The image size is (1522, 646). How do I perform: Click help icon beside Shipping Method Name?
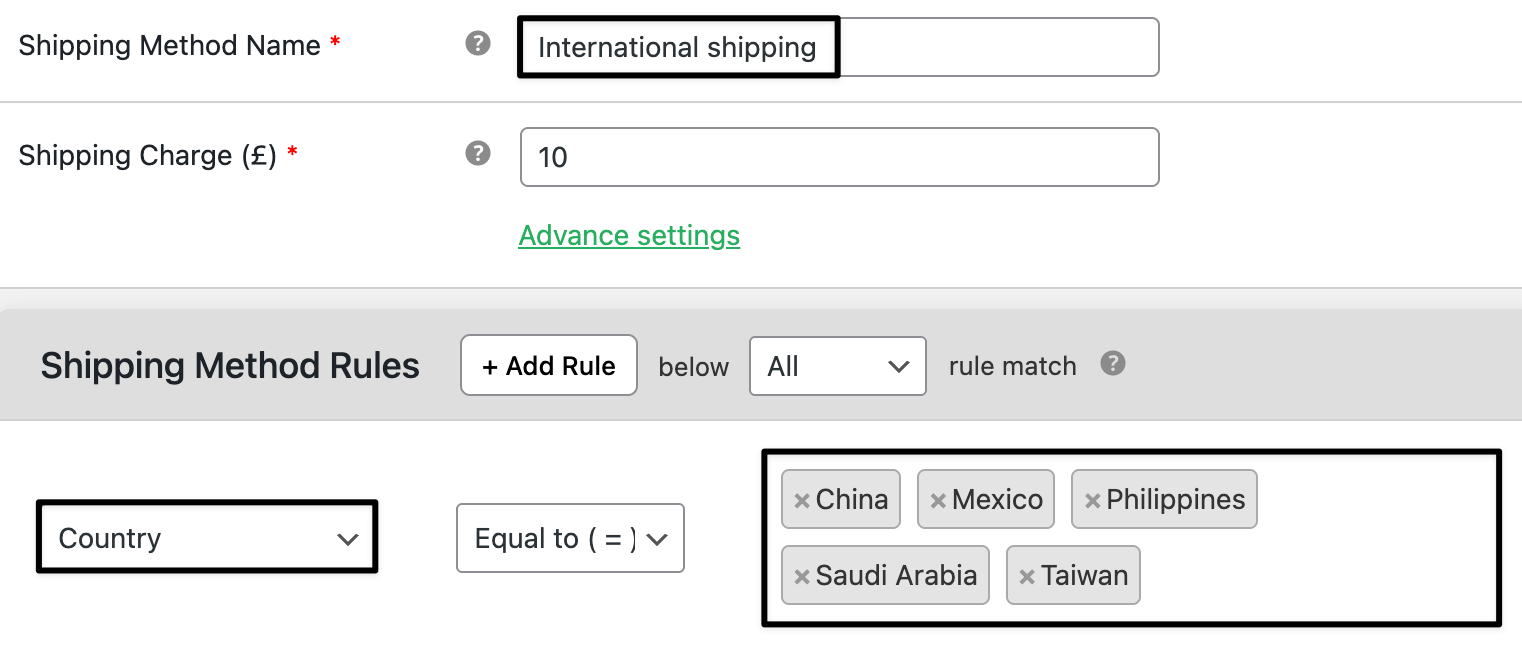point(479,44)
